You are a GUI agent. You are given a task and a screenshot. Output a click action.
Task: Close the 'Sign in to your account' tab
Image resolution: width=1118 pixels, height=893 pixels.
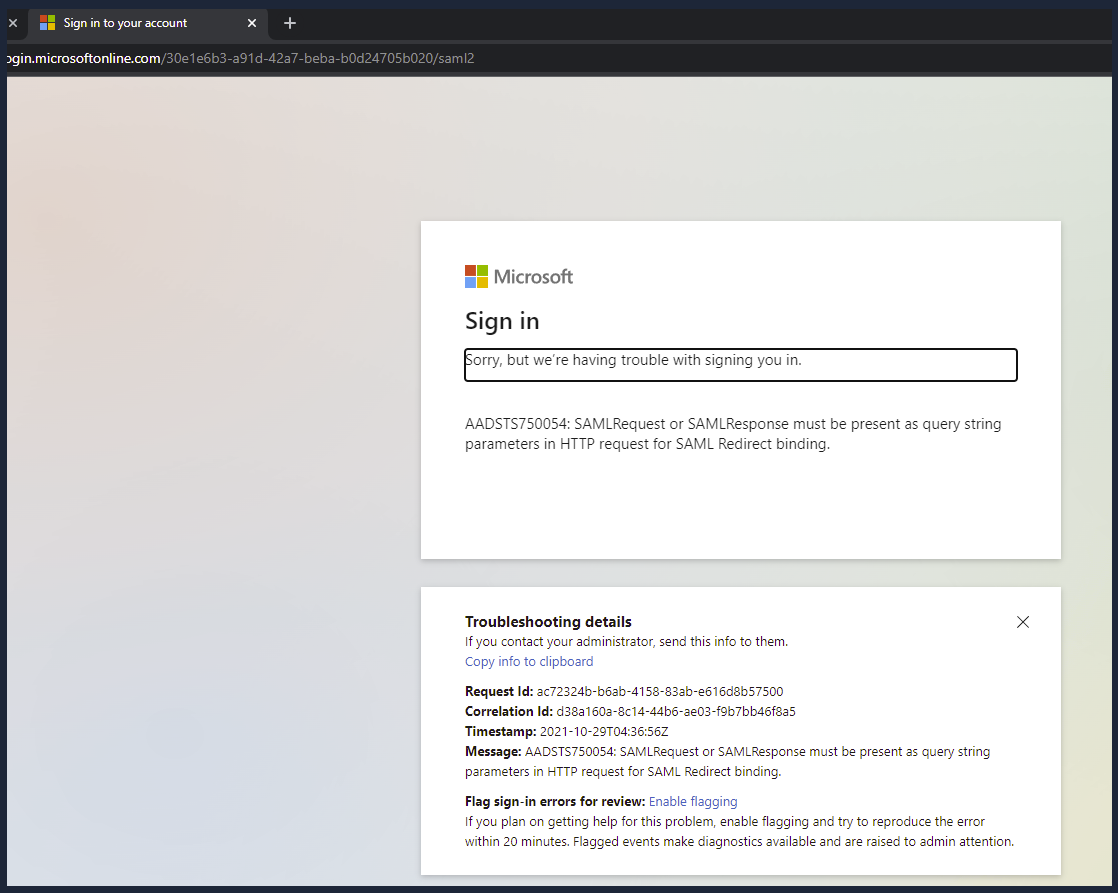coord(252,24)
